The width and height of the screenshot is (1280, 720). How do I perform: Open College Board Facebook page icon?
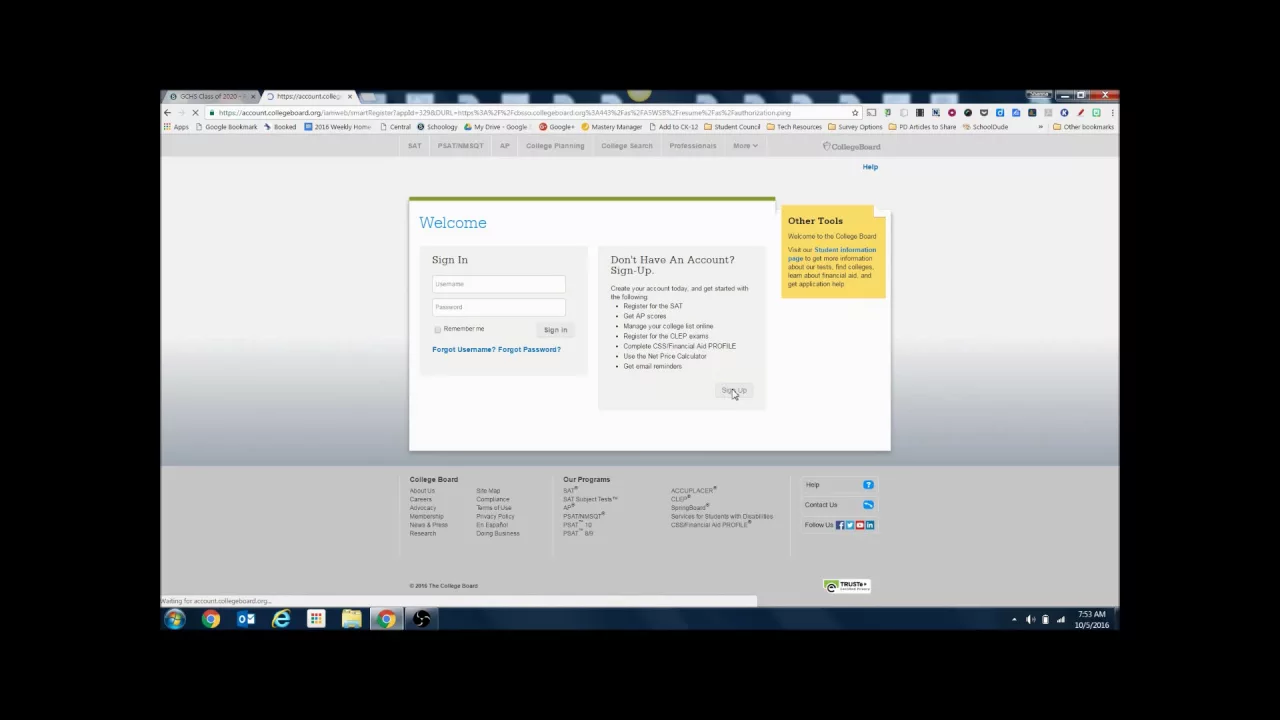[x=840, y=525]
